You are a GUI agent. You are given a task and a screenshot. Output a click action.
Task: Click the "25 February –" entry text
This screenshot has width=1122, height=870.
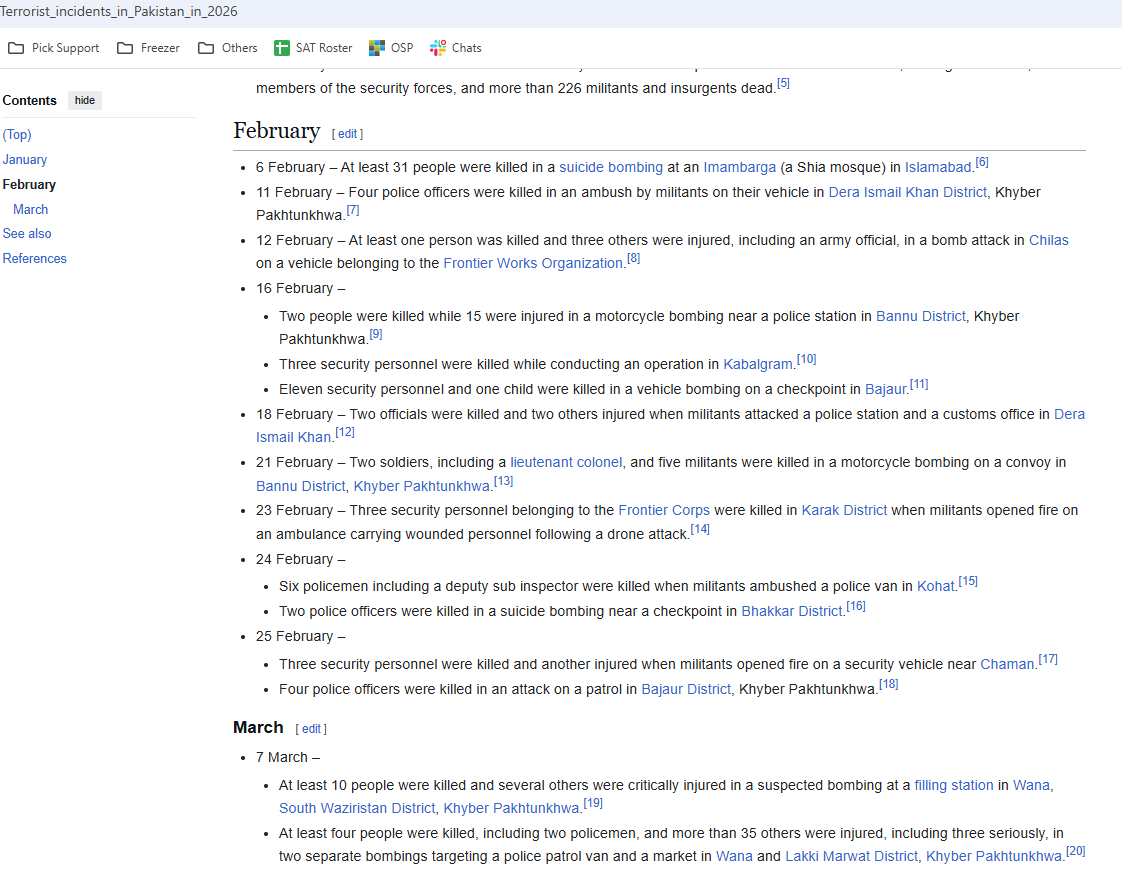point(301,637)
